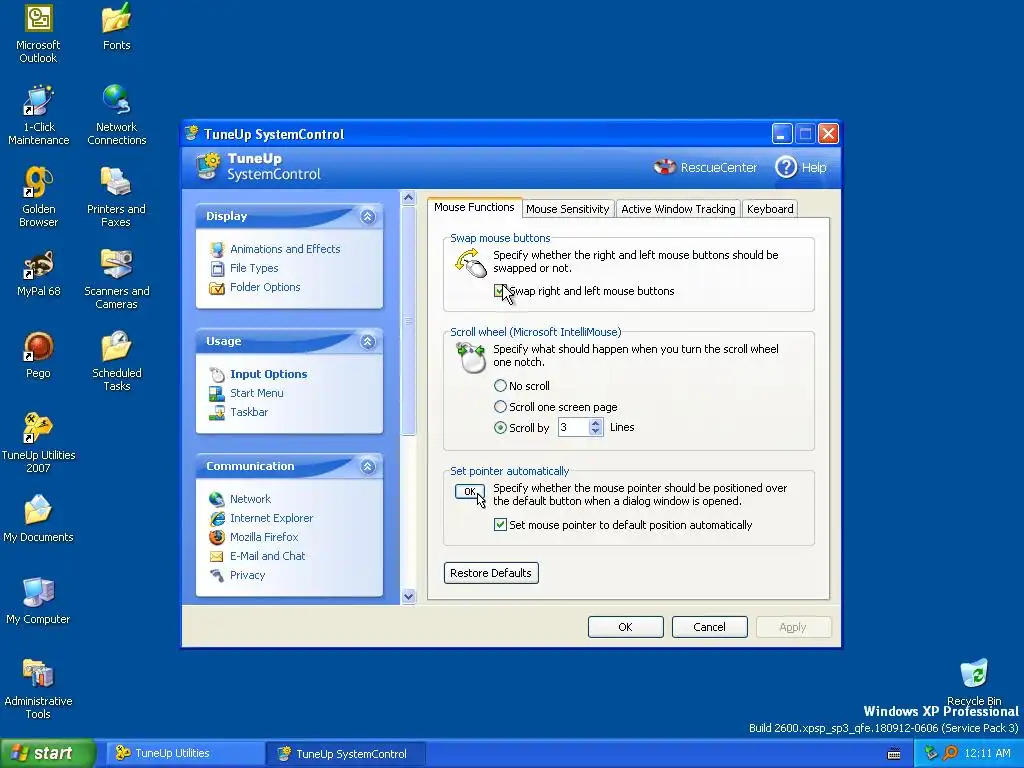Open Active Window Tracking tab
1024x768 pixels.
click(x=678, y=209)
